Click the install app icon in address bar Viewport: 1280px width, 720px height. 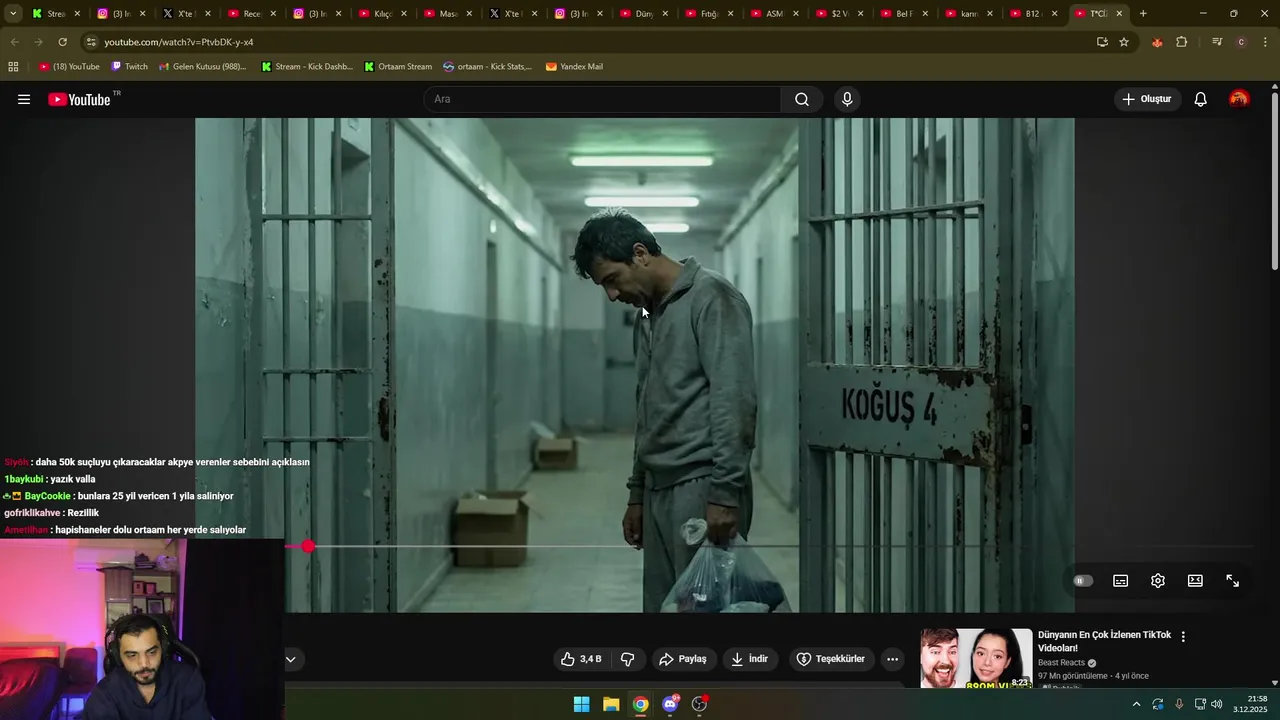click(x=1102, y=42)
